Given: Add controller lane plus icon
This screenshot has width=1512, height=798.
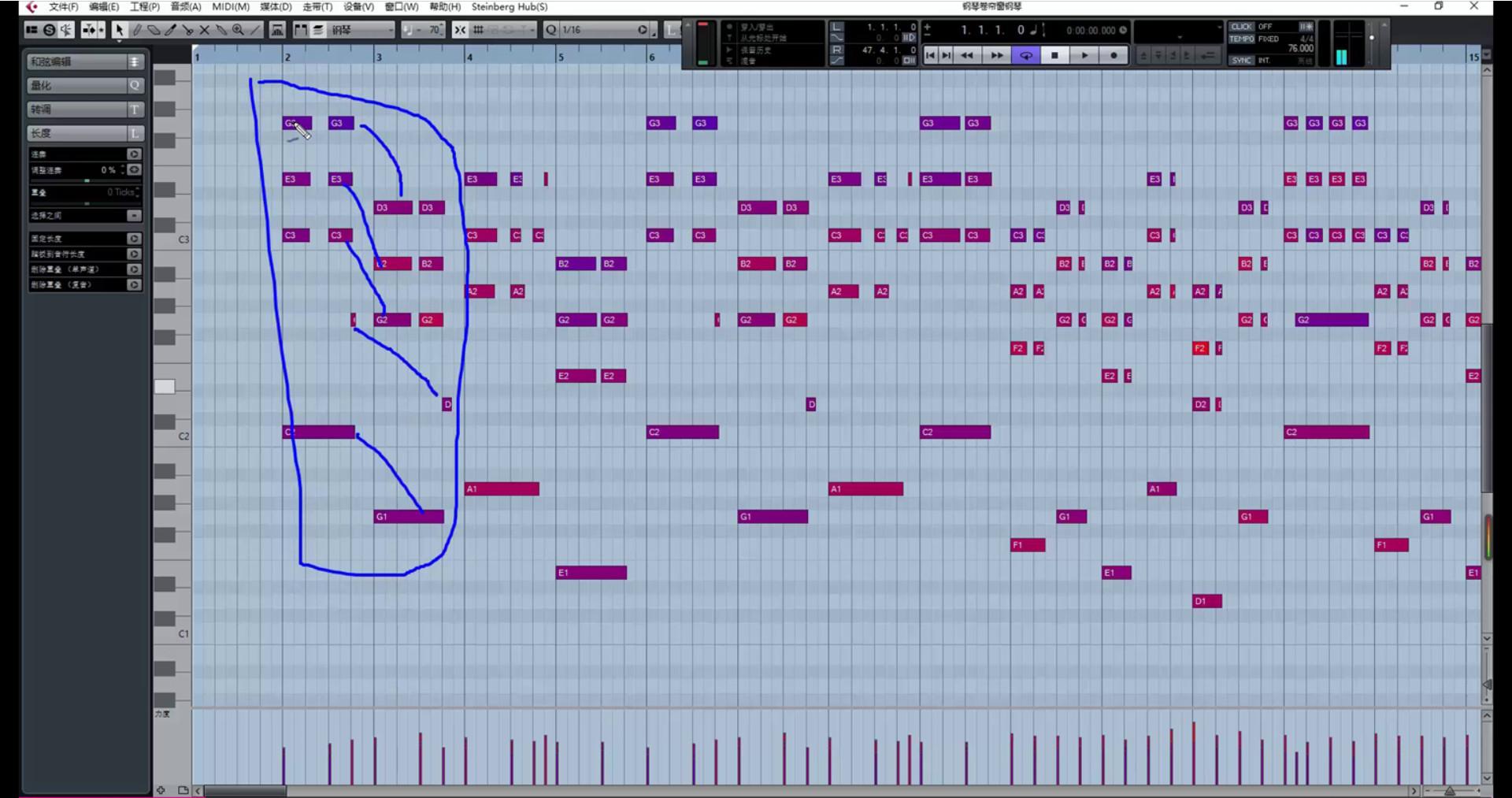Looking at the screenshot, I should pos(161,790).
